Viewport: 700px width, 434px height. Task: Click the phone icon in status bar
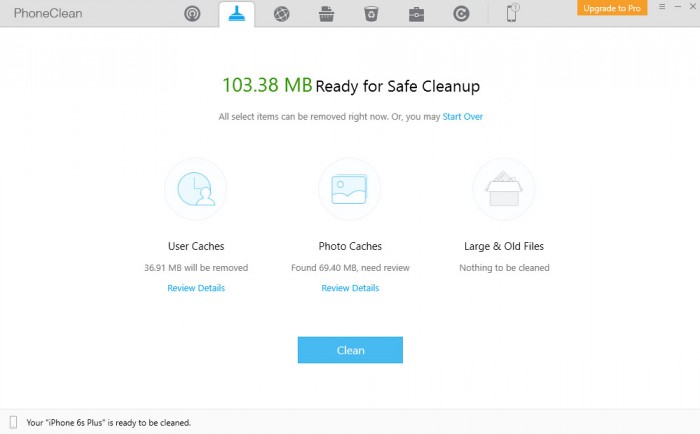[x=14, y=422]
